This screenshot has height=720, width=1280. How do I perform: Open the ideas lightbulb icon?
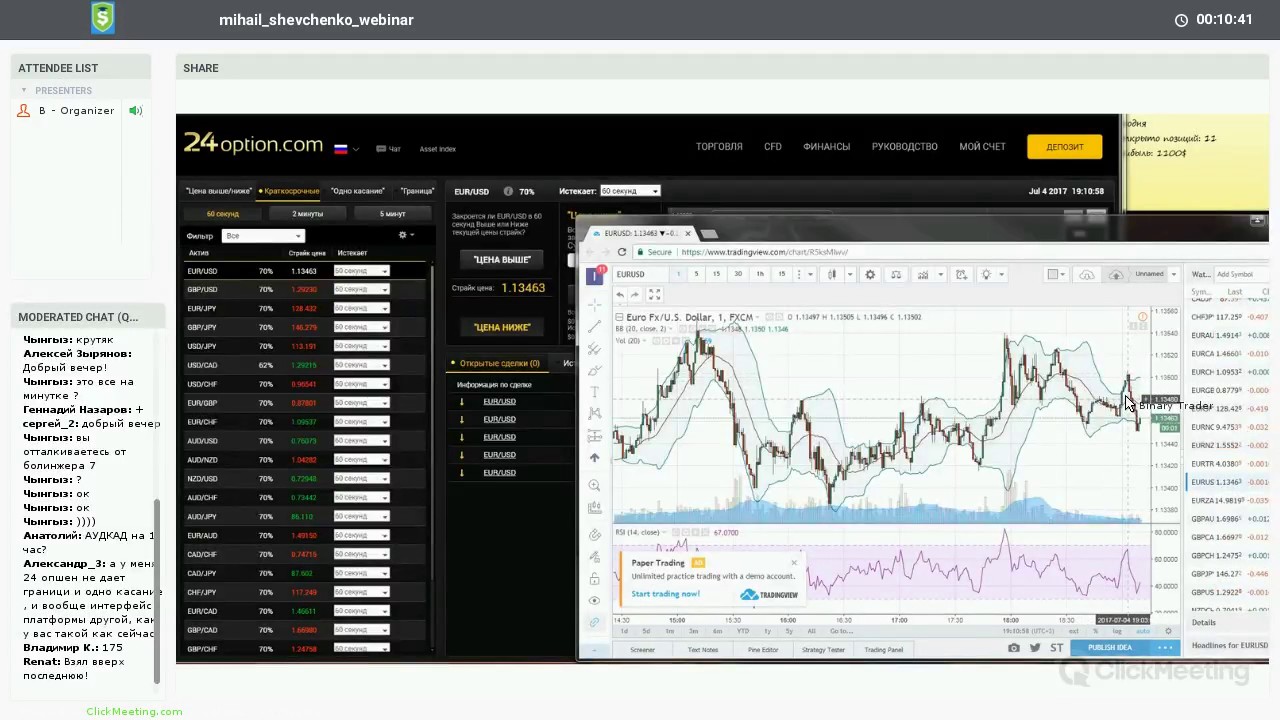tap(986, 274)
